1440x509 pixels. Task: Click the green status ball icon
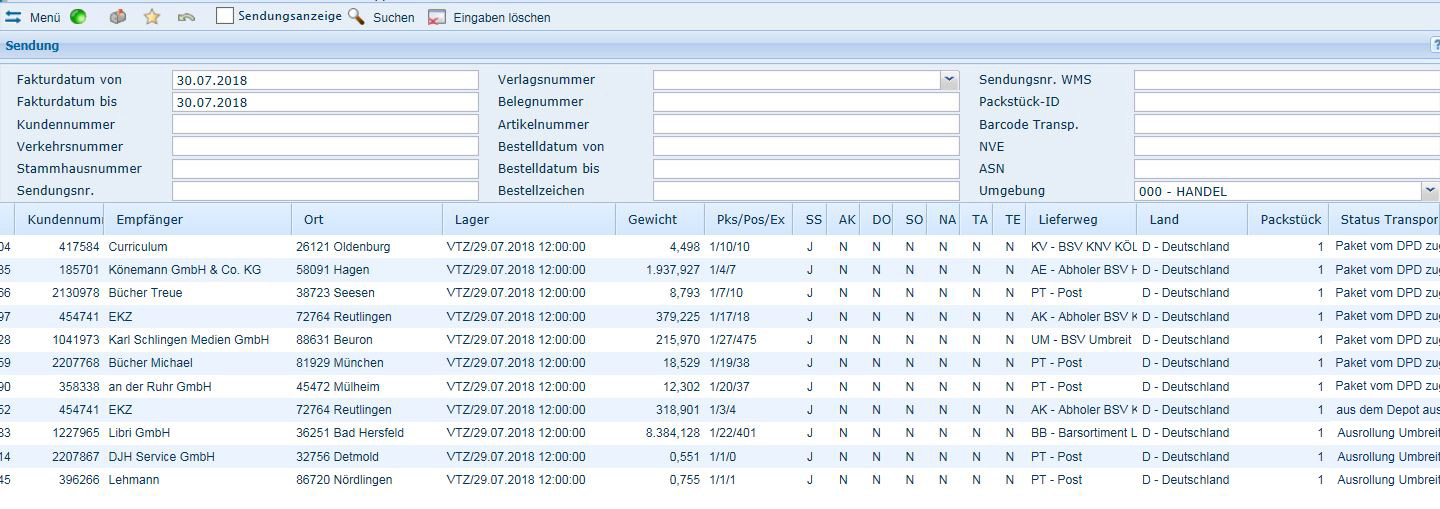[78, 17]
